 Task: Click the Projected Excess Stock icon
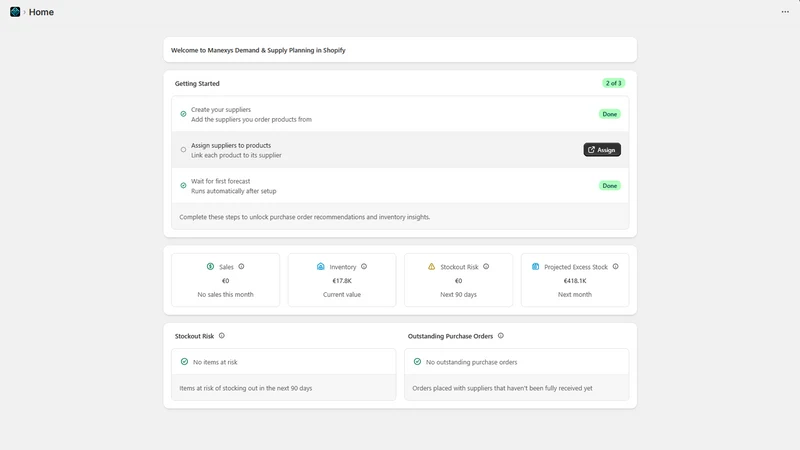535,266
